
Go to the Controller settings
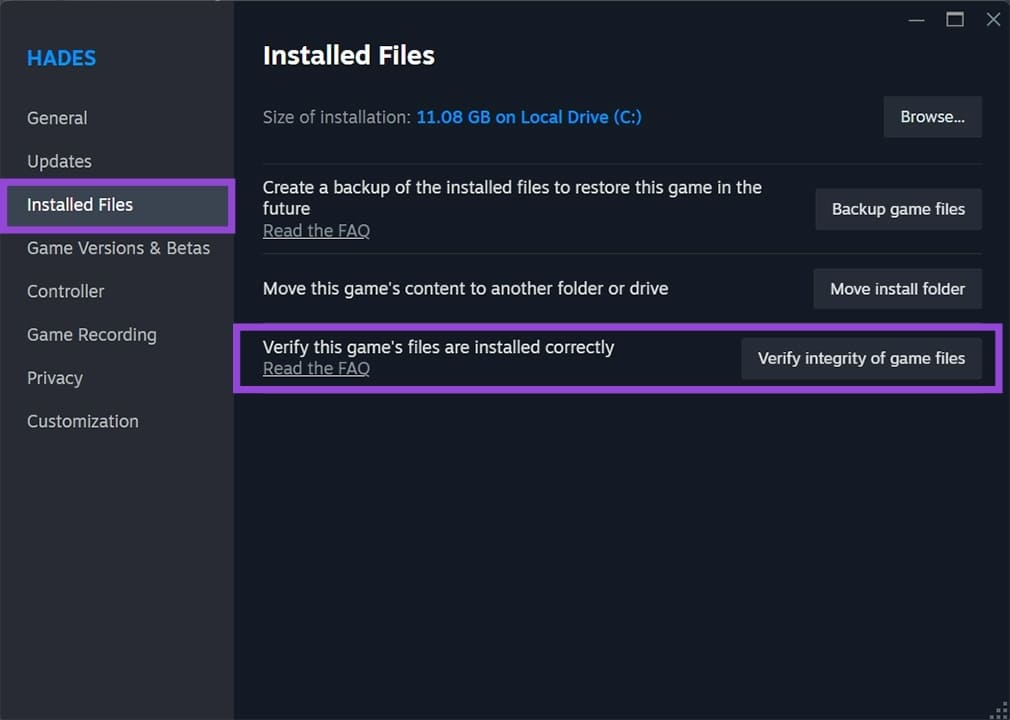[65, 291]
